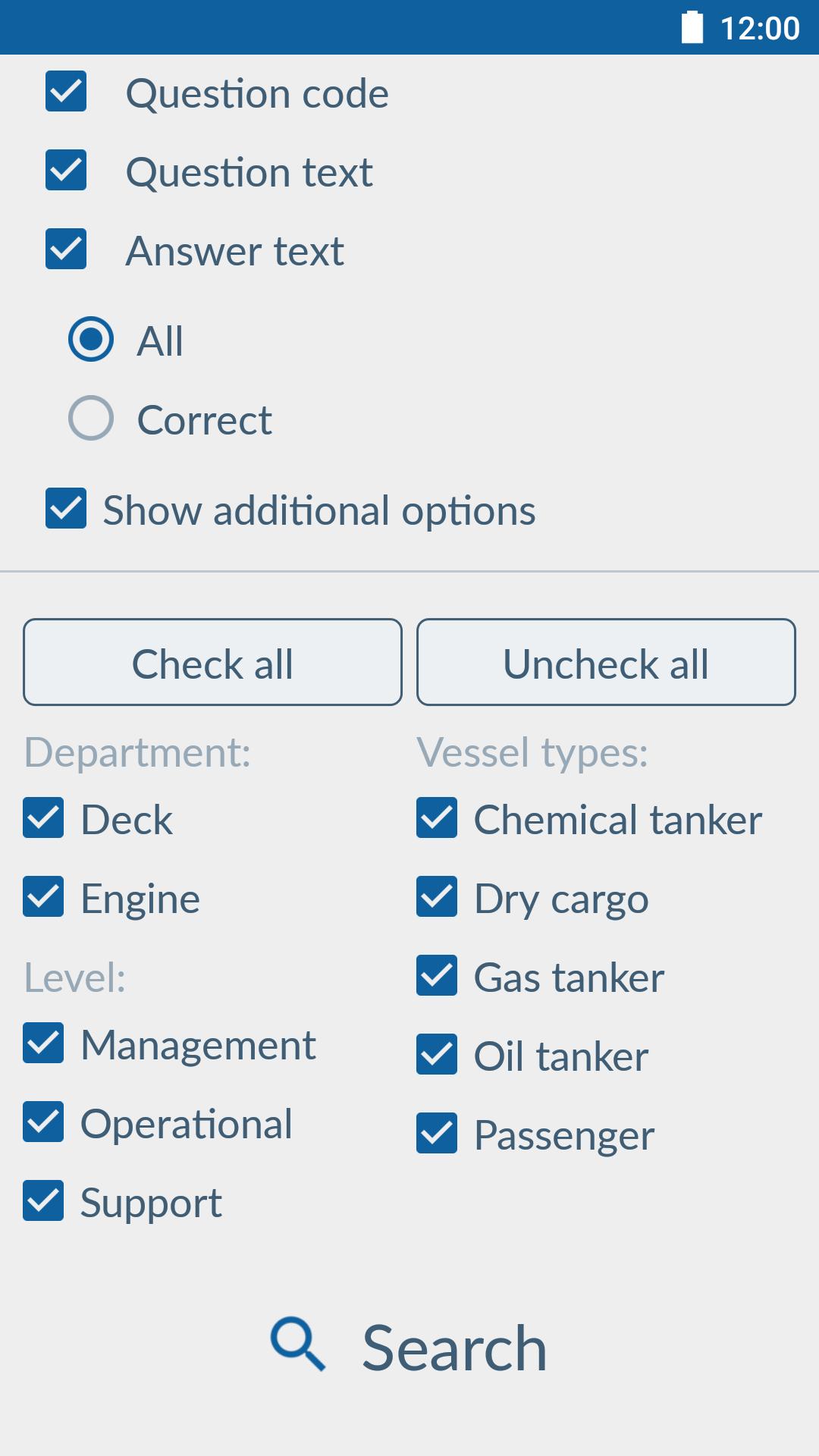Disable the Answer text checkbox
The height and width of the screenshot is (1456, 819).
click(66, 249)
